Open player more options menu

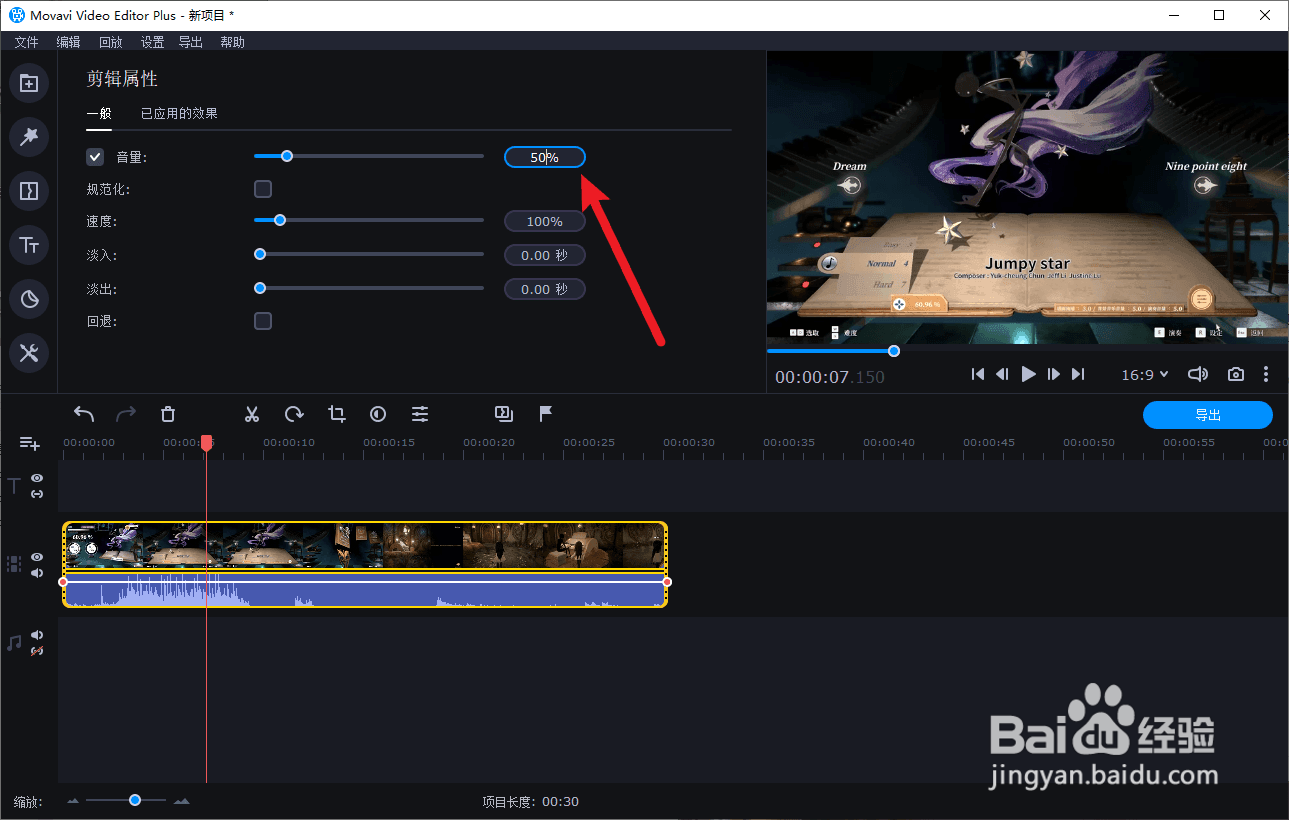[x=1266, y=374]
